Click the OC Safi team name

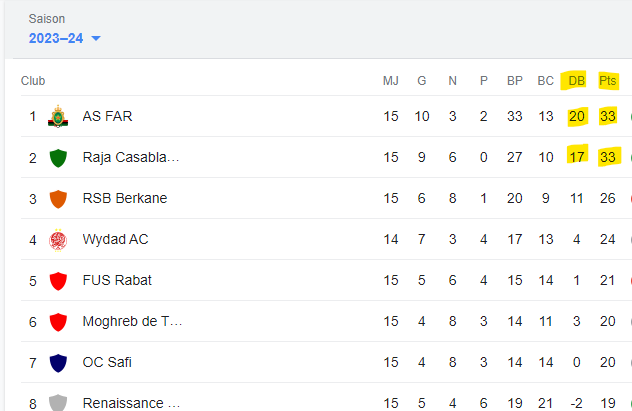(107, 362)
